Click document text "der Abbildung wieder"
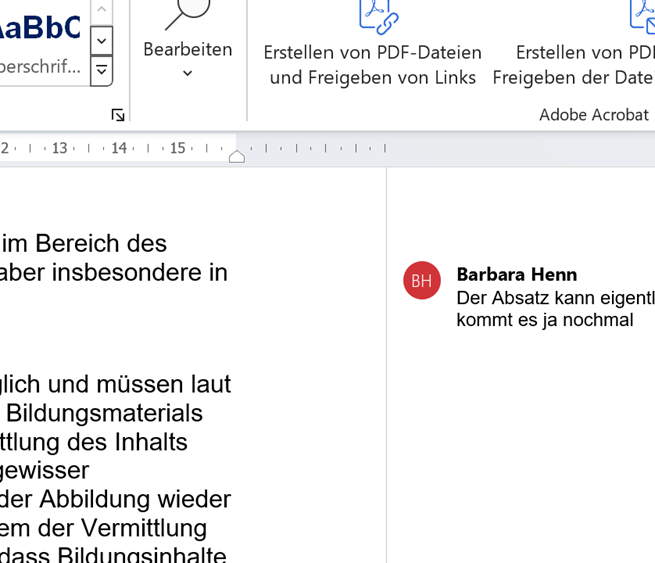This screenshot has height=563, width=655. pos(115,499)
